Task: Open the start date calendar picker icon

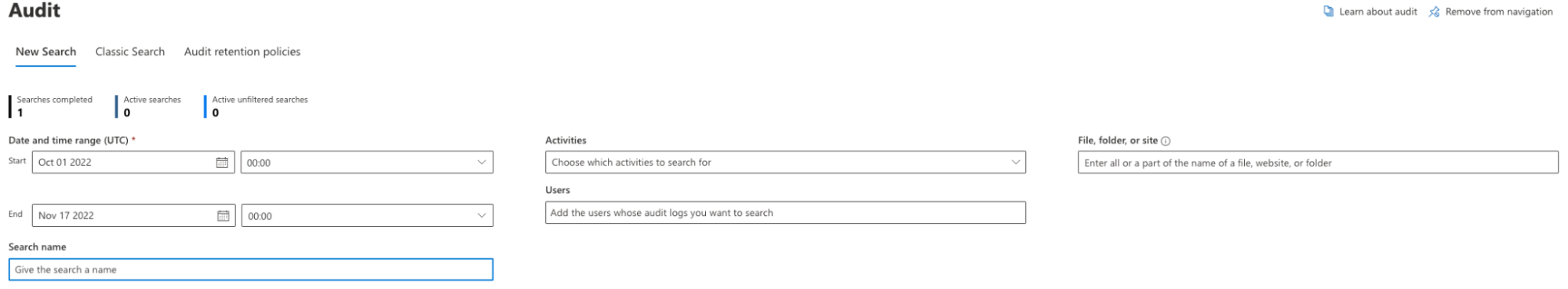Action: click(222, 163)
